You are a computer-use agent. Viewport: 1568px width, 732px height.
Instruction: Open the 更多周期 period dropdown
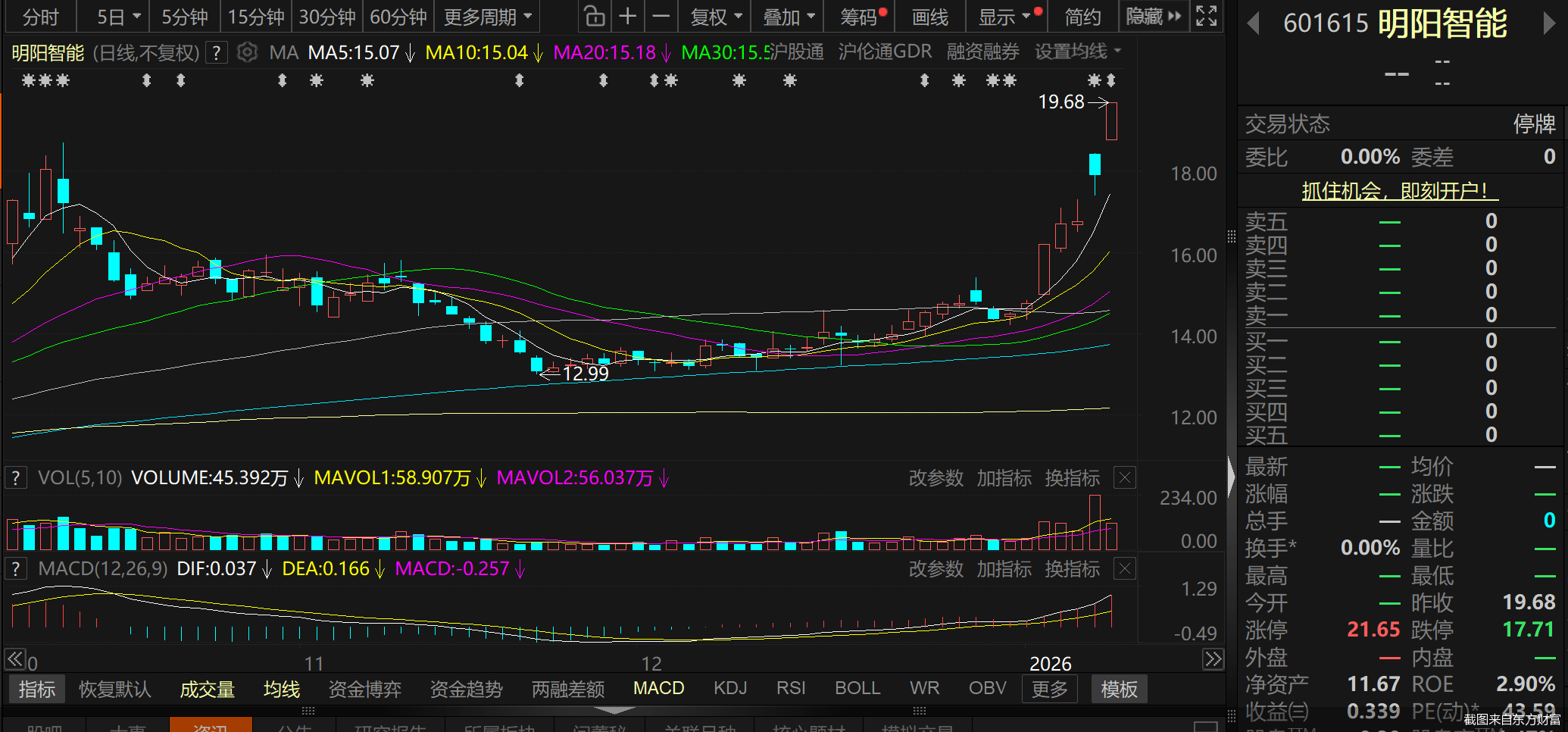(x=487, y=16)
